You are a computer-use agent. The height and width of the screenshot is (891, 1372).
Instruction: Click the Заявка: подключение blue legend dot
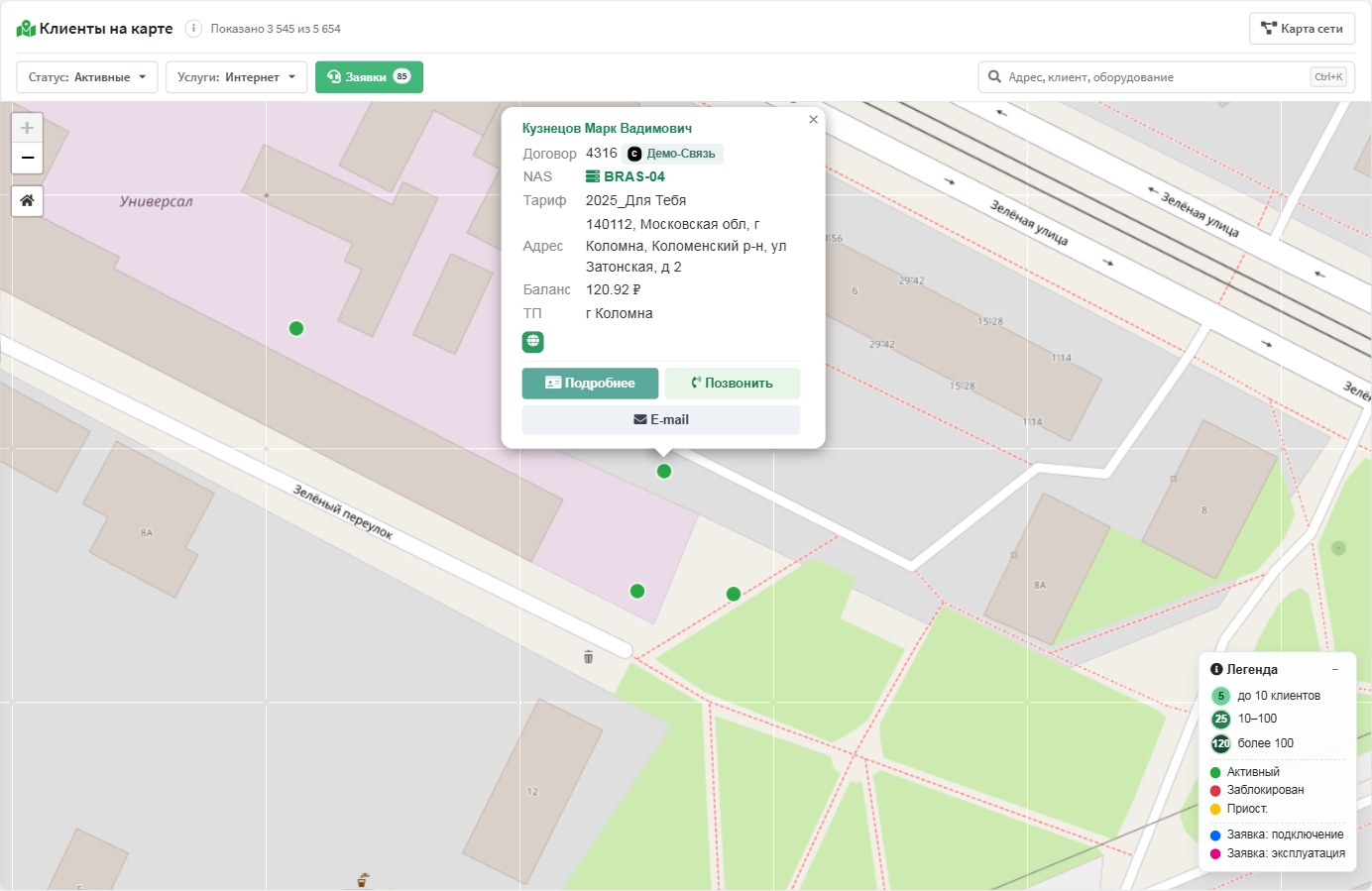click(1215, 835)
